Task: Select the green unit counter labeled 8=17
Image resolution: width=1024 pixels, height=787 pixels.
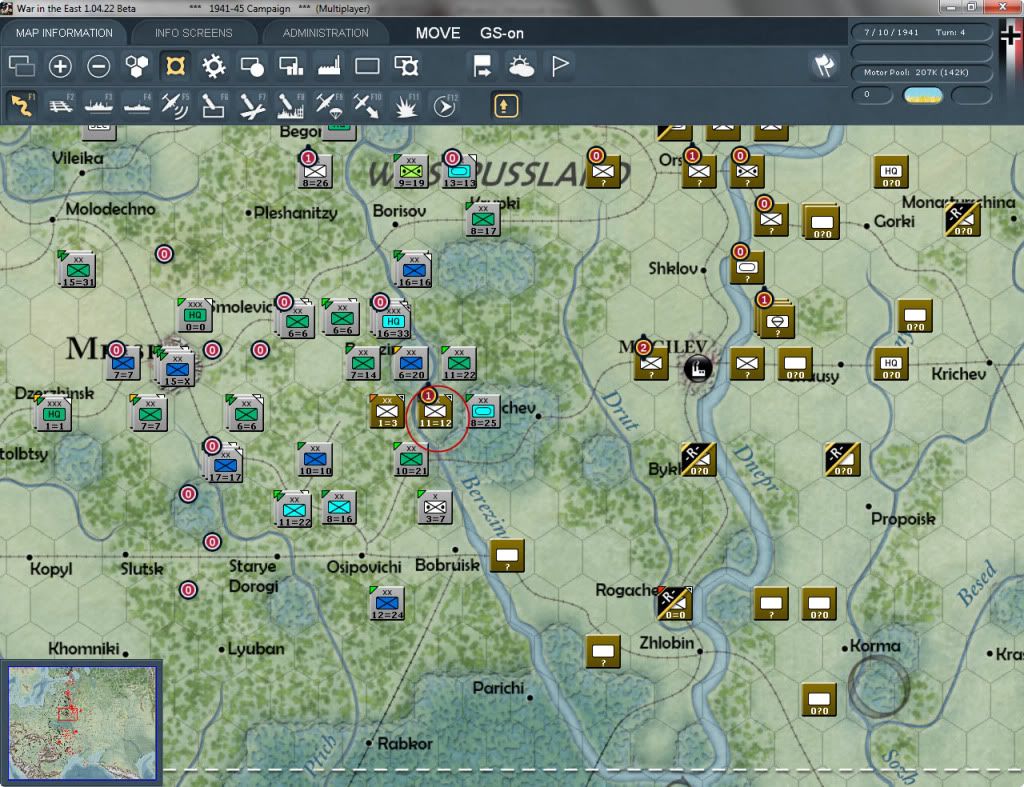Action: pos(483,219)
